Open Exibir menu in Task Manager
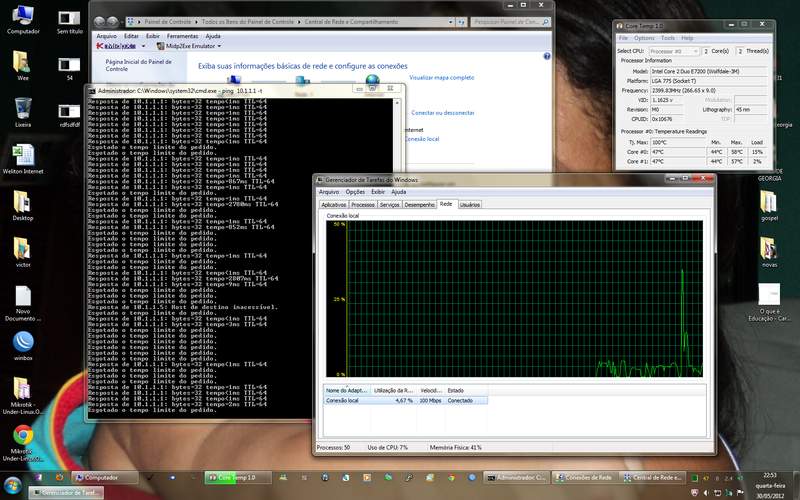Viewport: 800px width, 500px height. 378,192
